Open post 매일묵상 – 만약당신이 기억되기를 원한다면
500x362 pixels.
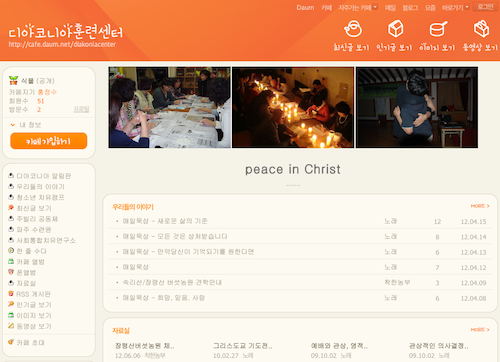(188, 252)
